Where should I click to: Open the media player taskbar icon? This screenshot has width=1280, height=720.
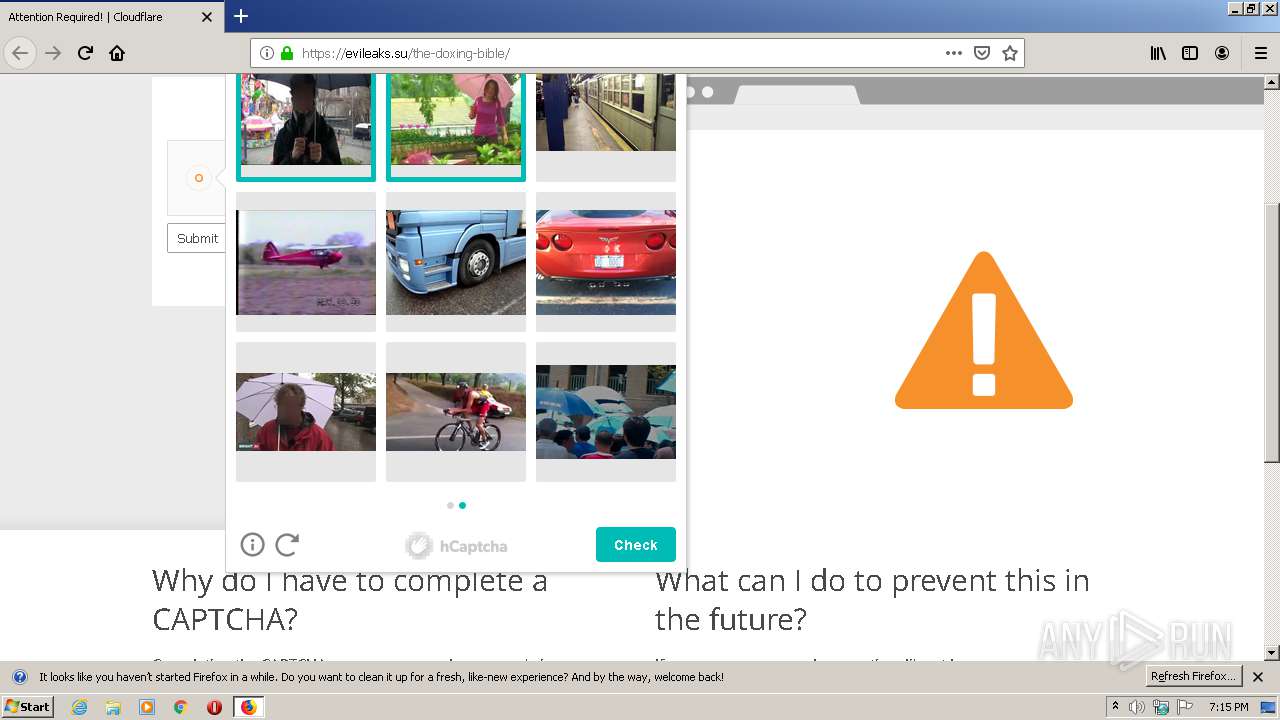pos(147,707)
